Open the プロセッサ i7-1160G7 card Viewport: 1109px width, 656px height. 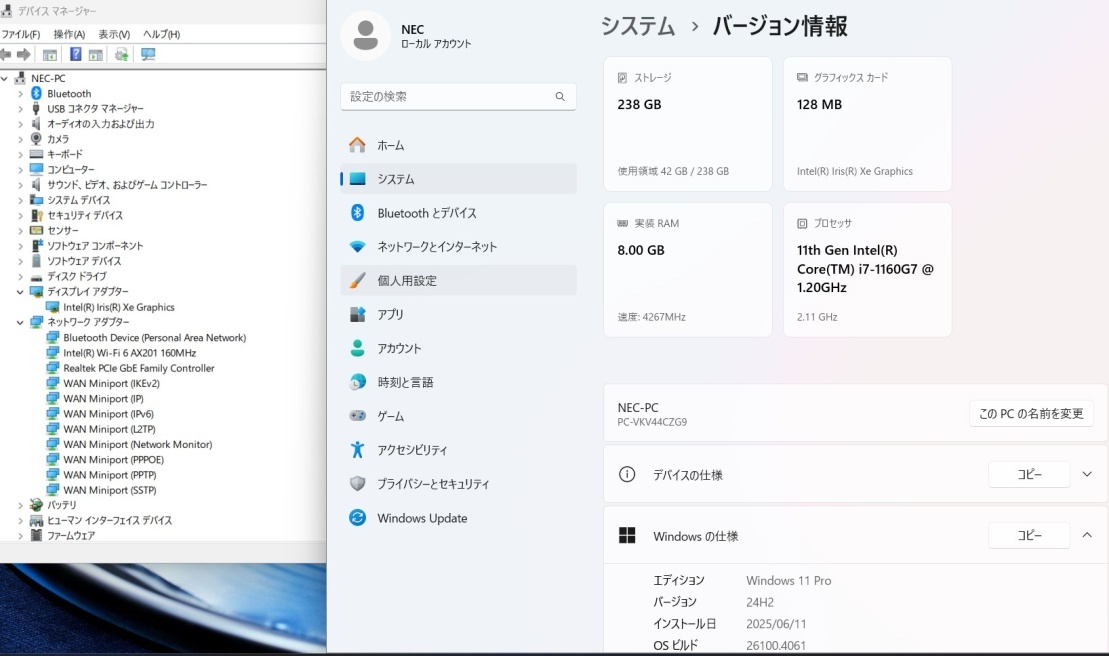pos(867,269)
